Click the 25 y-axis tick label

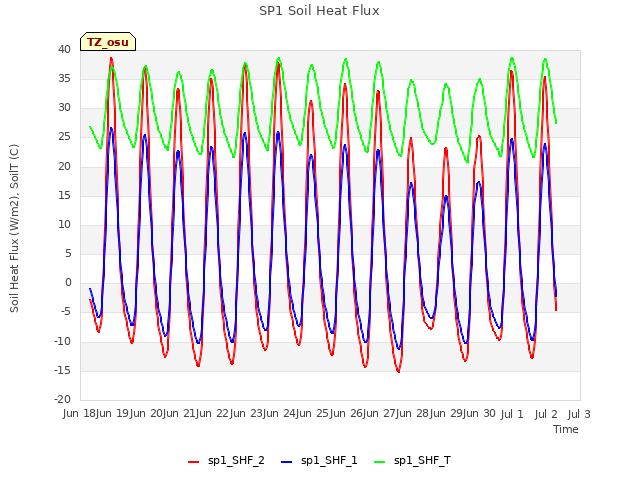coord(64,137)
